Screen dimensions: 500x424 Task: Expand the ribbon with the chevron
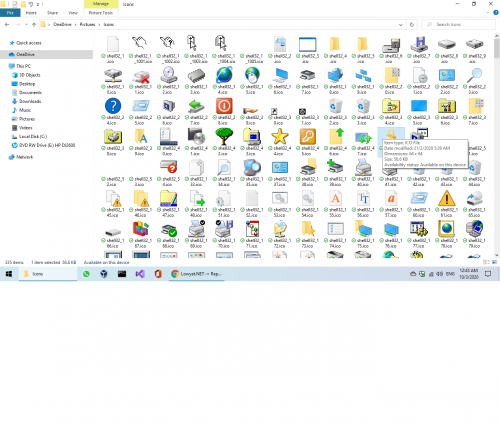tap(488, 13)
